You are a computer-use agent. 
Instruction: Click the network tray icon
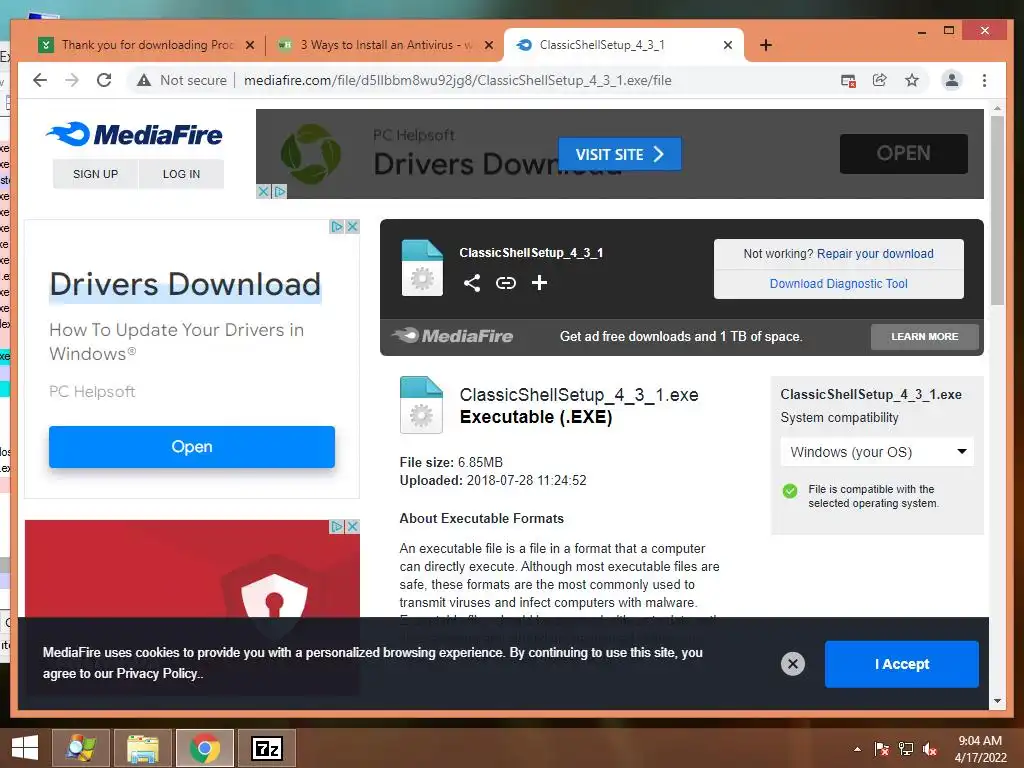(906, 749)
